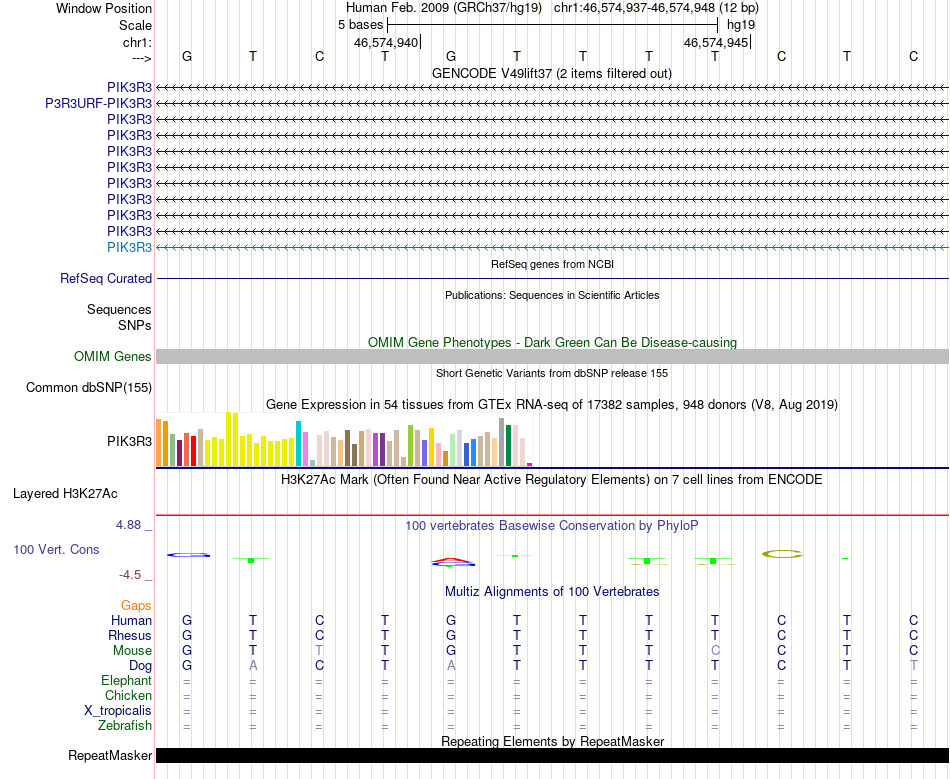Viewport: 950px width, 779px height.
Task: Click the hg19 label beside scale bar
Action: 741,25
